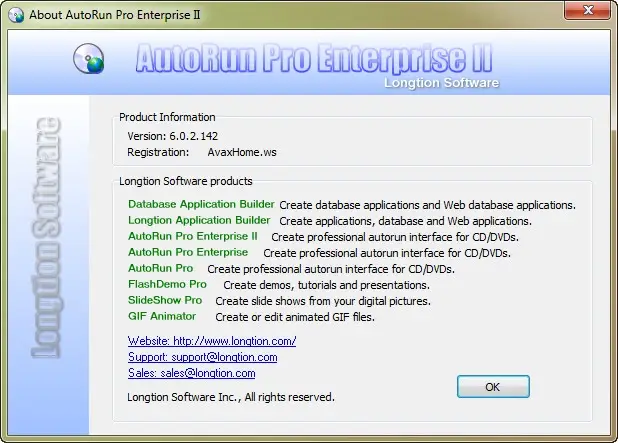Open the SlideShow Pro link

coord(165,300)
